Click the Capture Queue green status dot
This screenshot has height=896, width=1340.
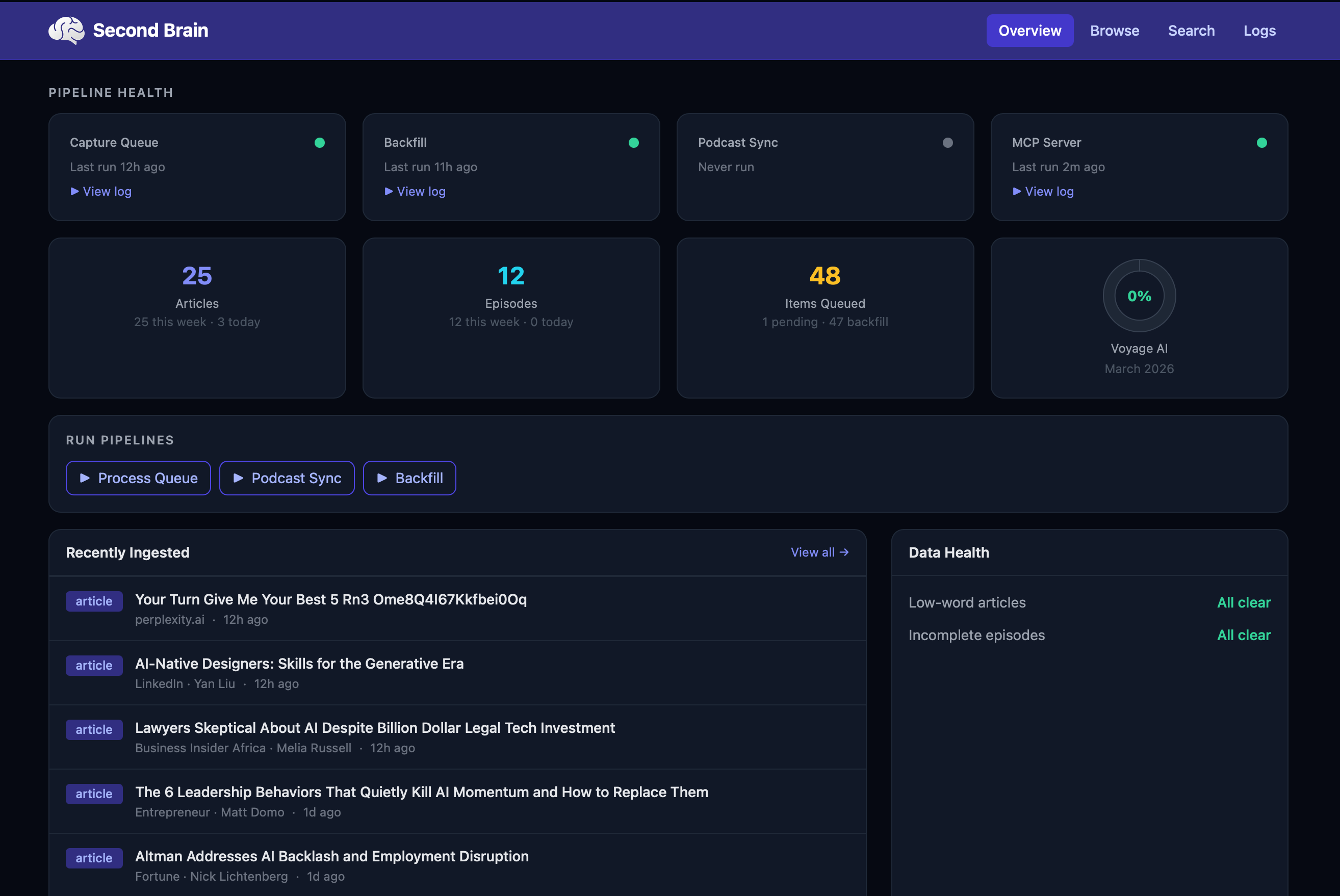(x=320, y=143)
